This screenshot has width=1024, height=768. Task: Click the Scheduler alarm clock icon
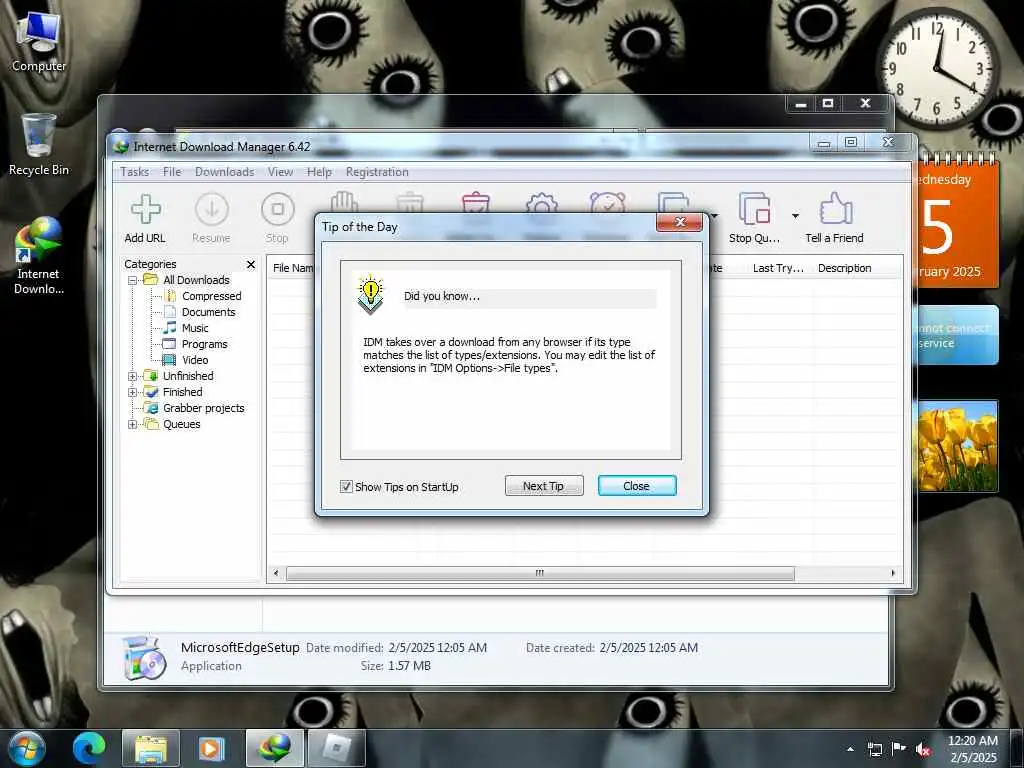[607, 202]
